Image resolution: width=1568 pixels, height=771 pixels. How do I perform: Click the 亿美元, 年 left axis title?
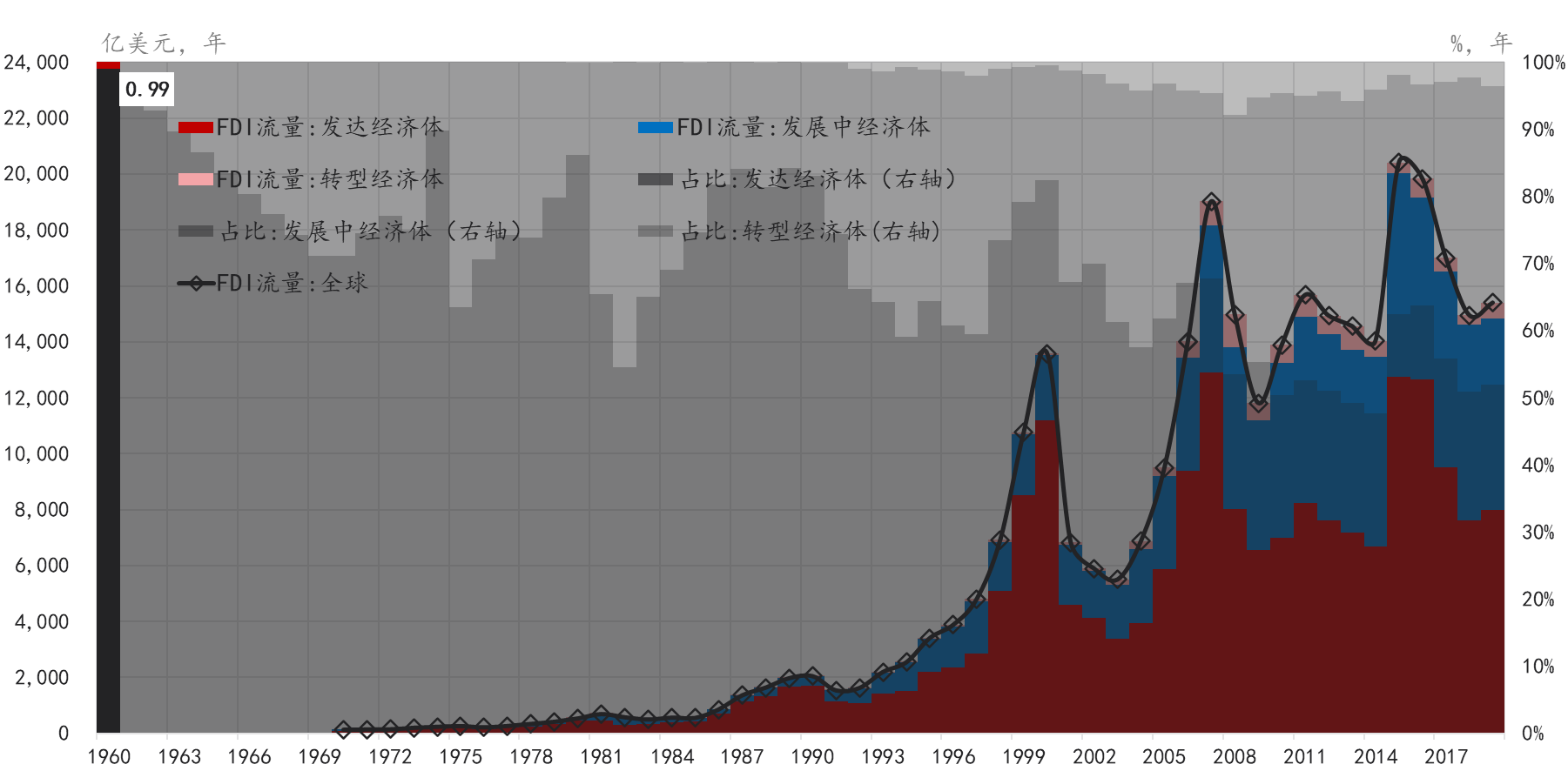[164, 44]
